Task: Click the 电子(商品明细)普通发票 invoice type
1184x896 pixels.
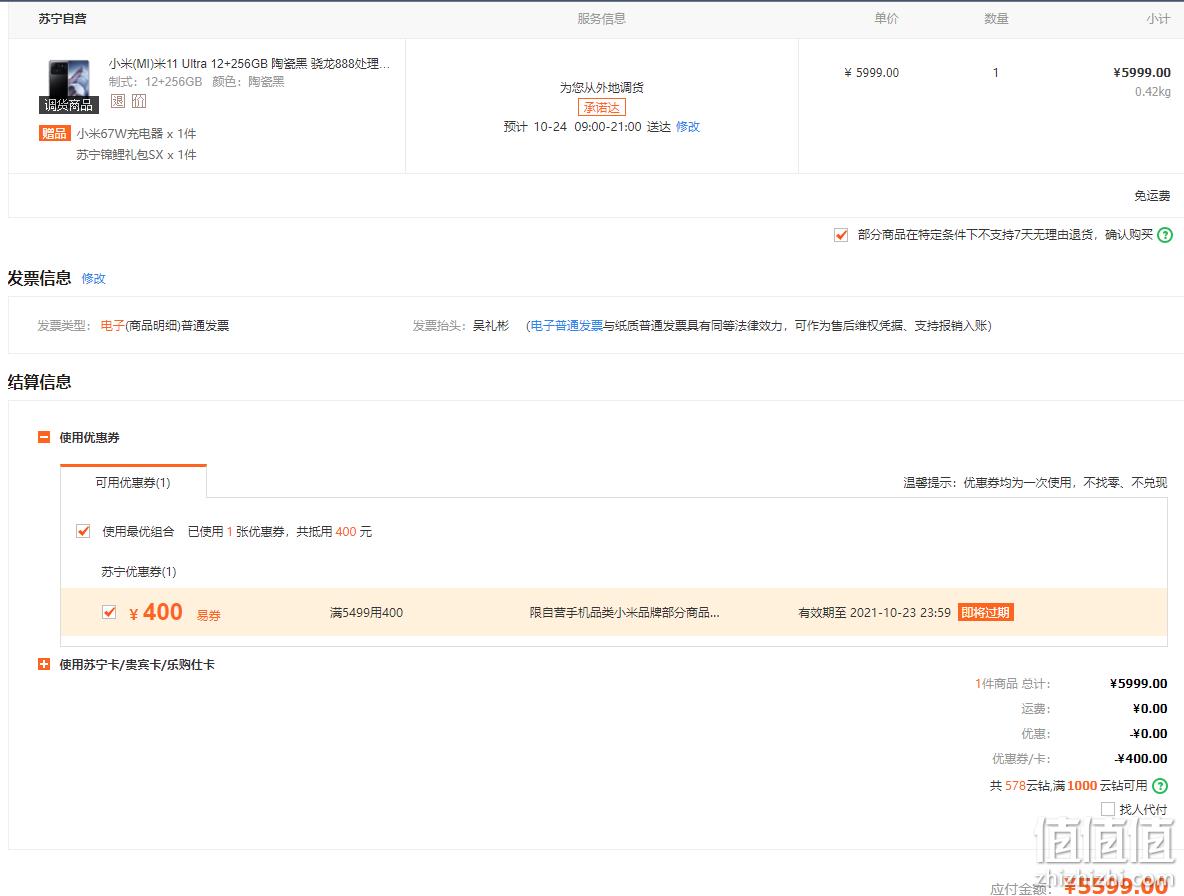Action: [165, 325]
